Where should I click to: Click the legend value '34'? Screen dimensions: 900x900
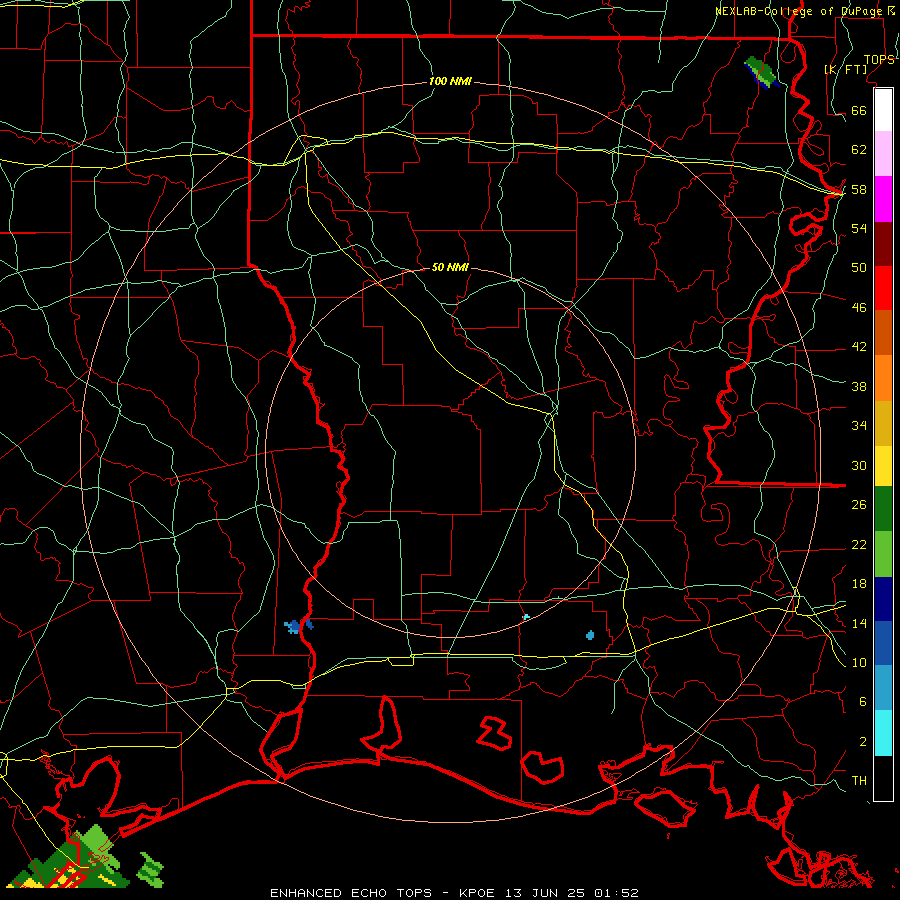[x=859, y=425]
